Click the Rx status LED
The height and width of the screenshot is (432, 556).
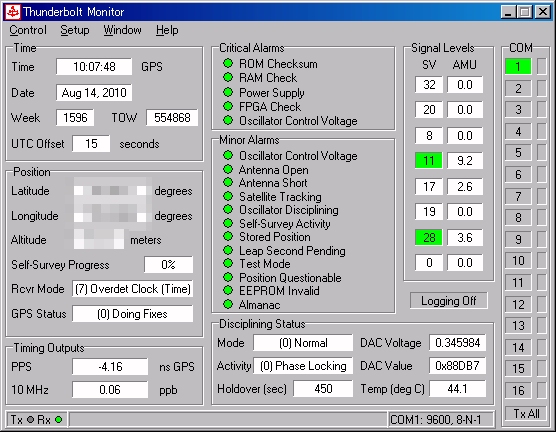59,420
